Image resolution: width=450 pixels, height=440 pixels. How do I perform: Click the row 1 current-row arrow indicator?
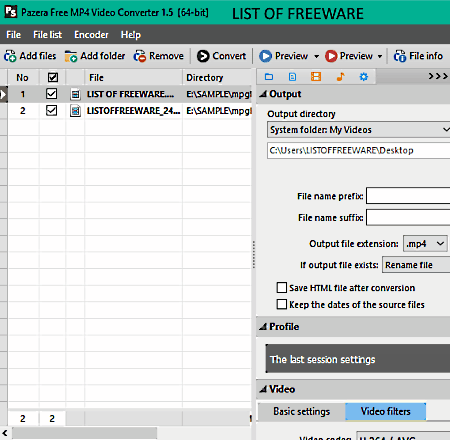[x=3, y=94]
